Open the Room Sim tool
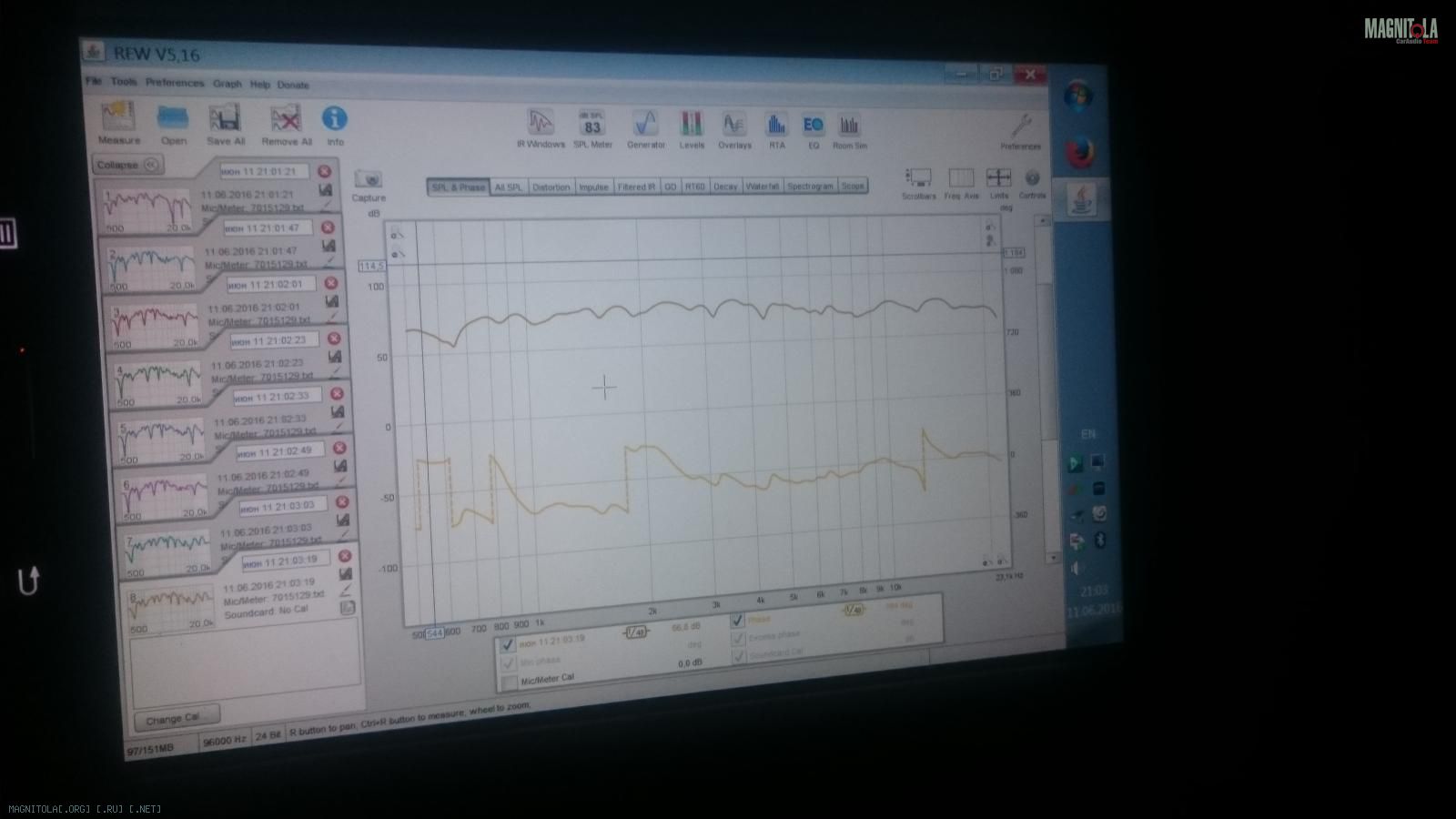Screen dimensions: 1456x819 click(849, 131)
